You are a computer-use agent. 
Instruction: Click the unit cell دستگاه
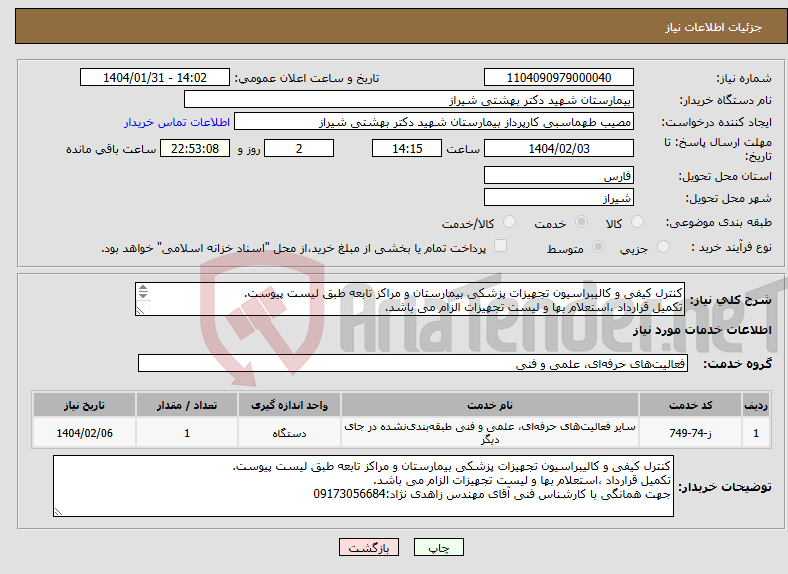pyautogui.click(x=289, y=432)
